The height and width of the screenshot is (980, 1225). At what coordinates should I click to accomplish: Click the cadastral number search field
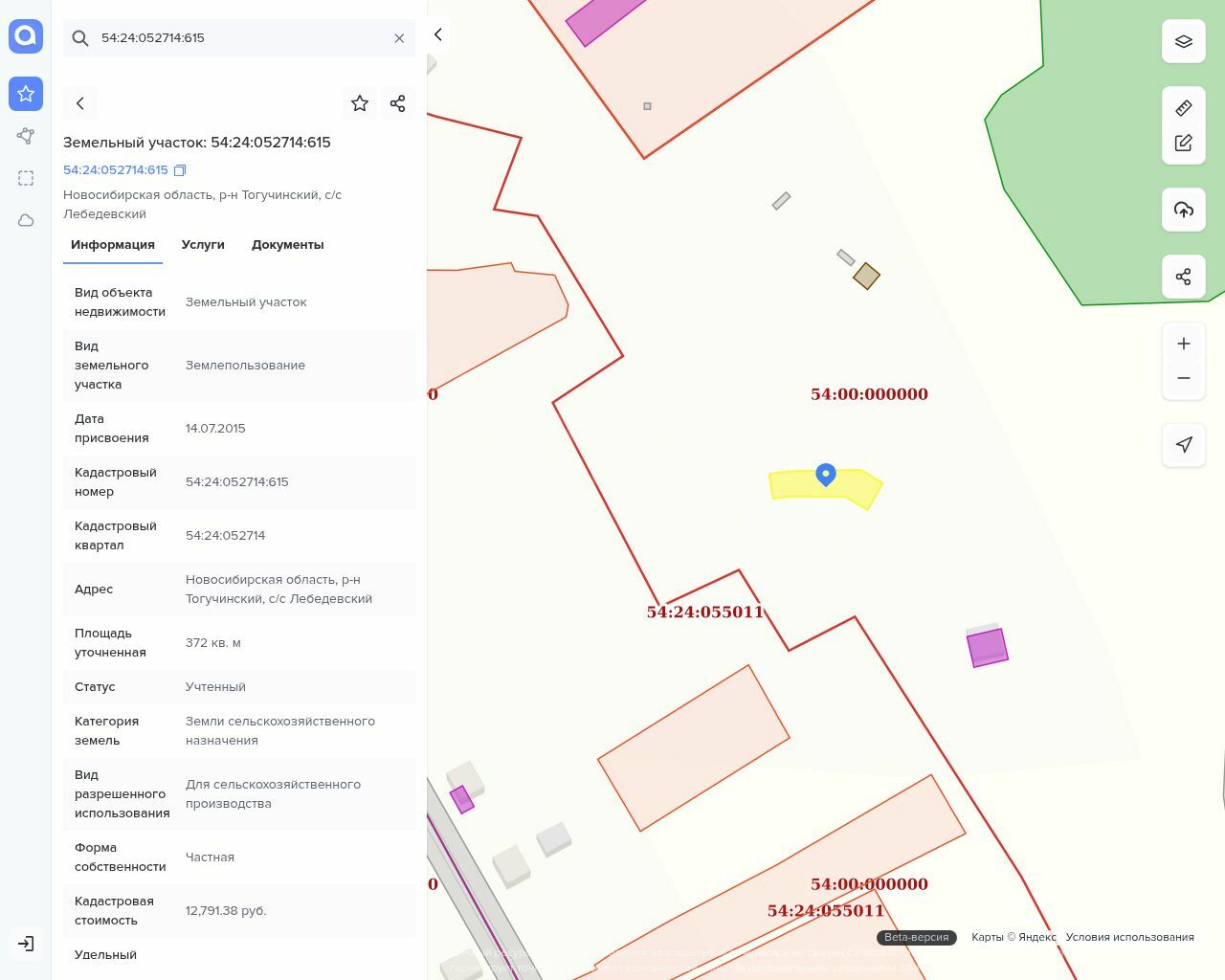pos(239,38)
